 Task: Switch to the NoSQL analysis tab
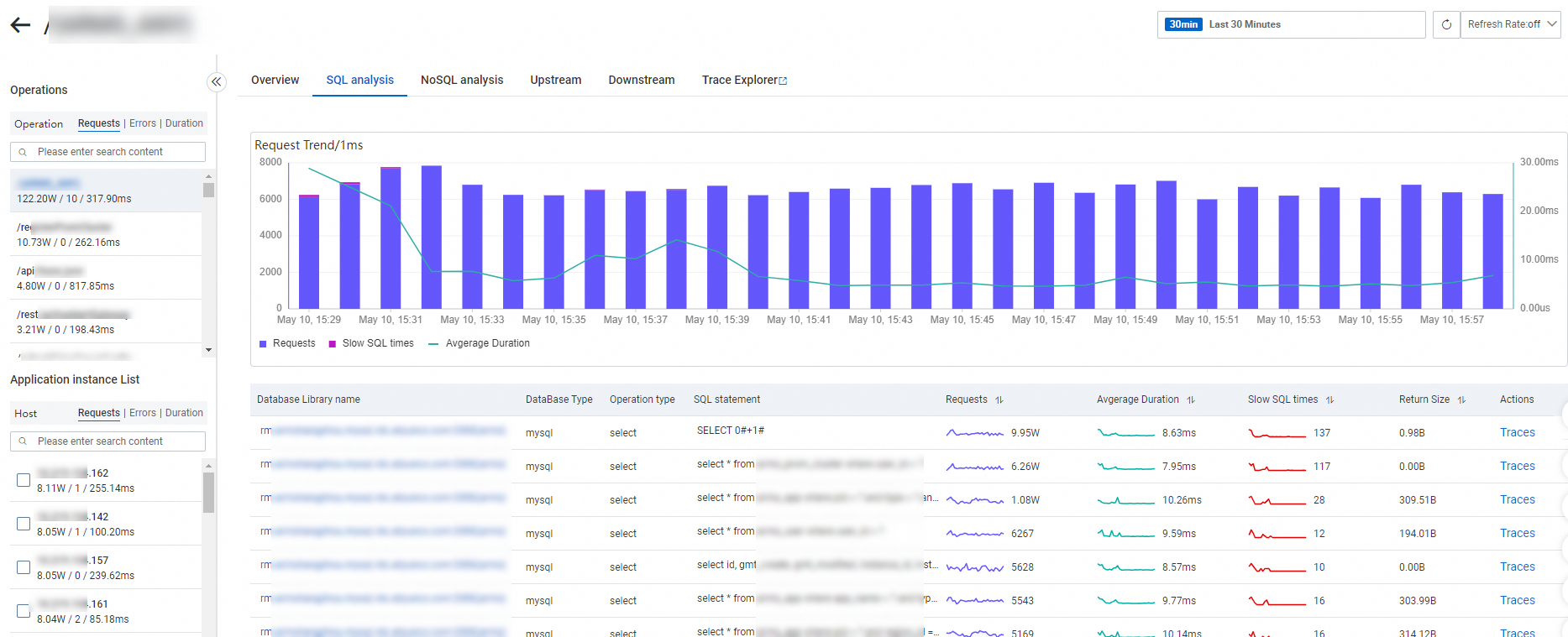462,81
